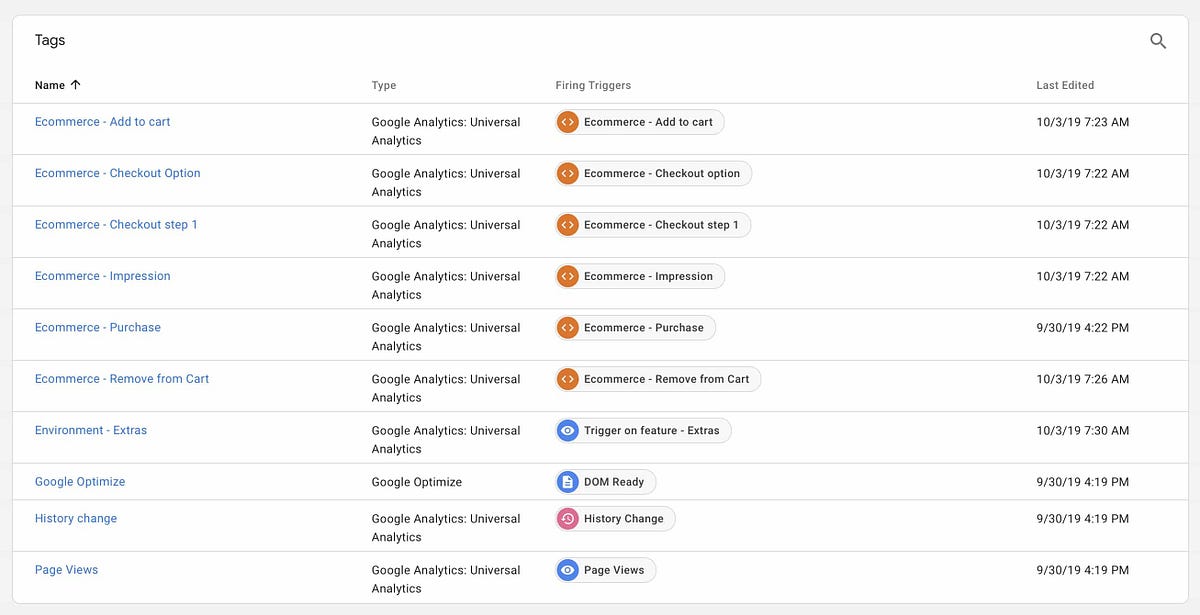Click the Remove from Cart trigger icon
The image size is (1200, 615).
568,379
